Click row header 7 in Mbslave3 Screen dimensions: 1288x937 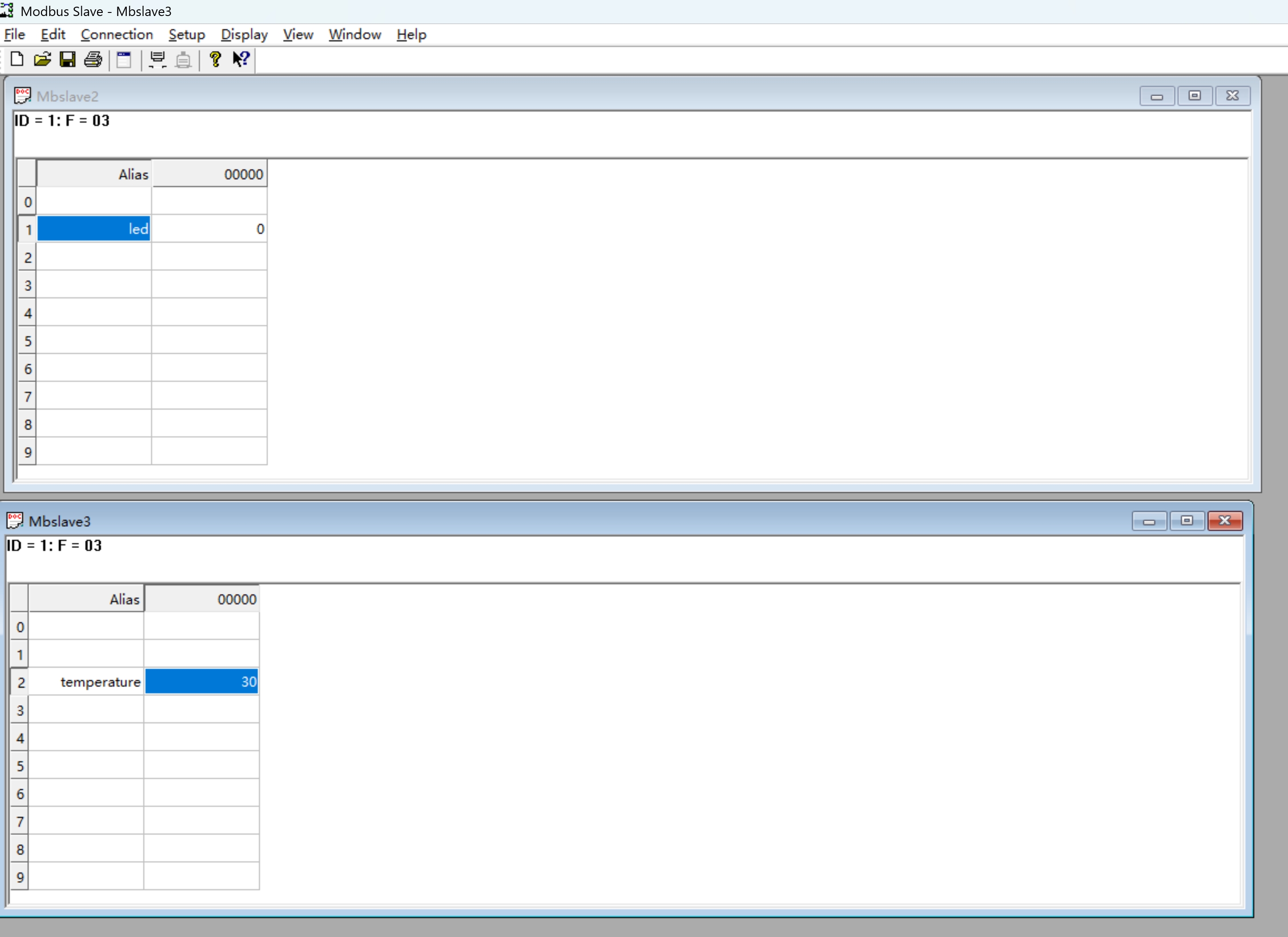(20, 820)
